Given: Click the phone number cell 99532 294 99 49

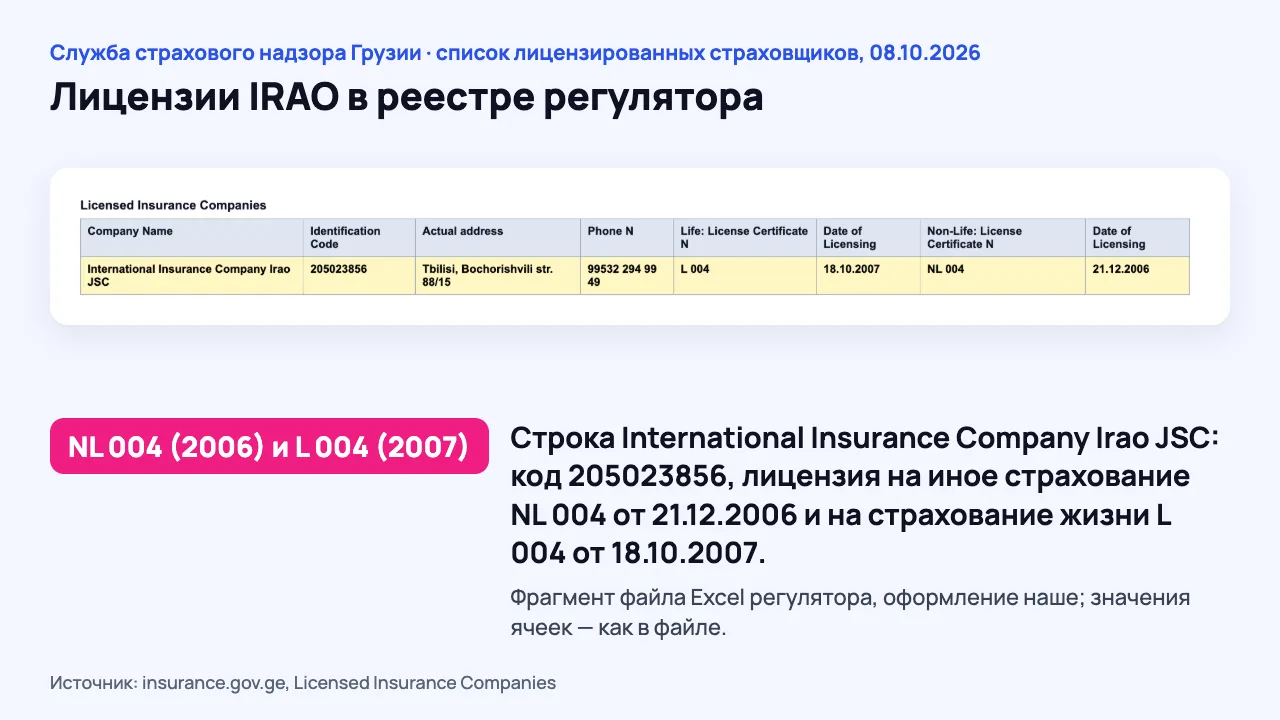Looking at the screenshot, I should [x=627, y=276].
